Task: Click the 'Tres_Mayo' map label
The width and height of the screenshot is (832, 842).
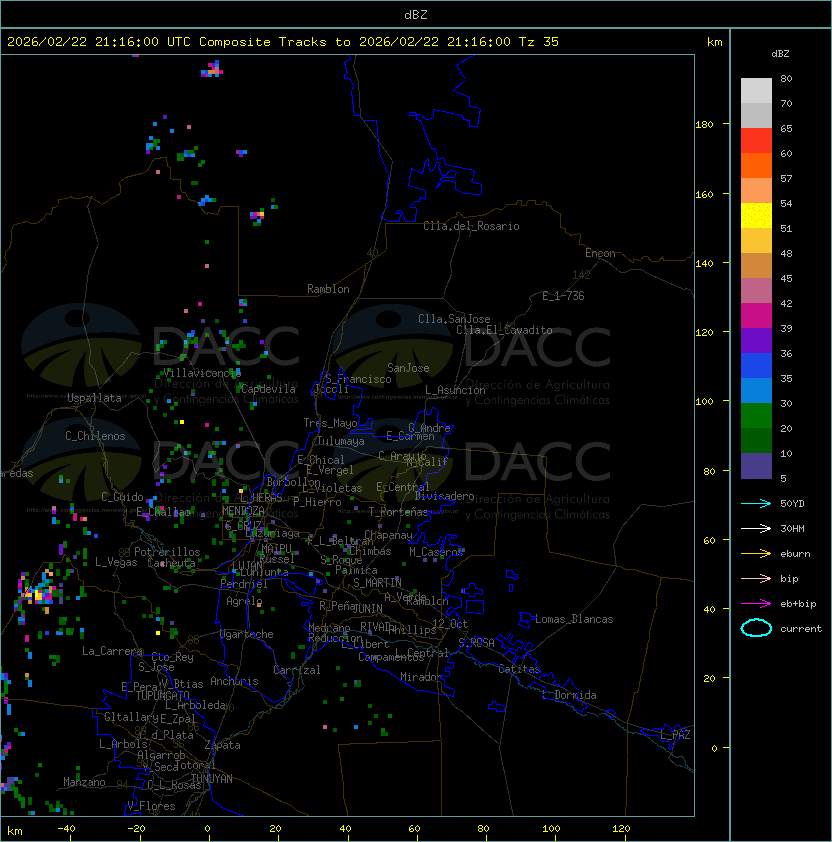Action: tap(330, 423)
